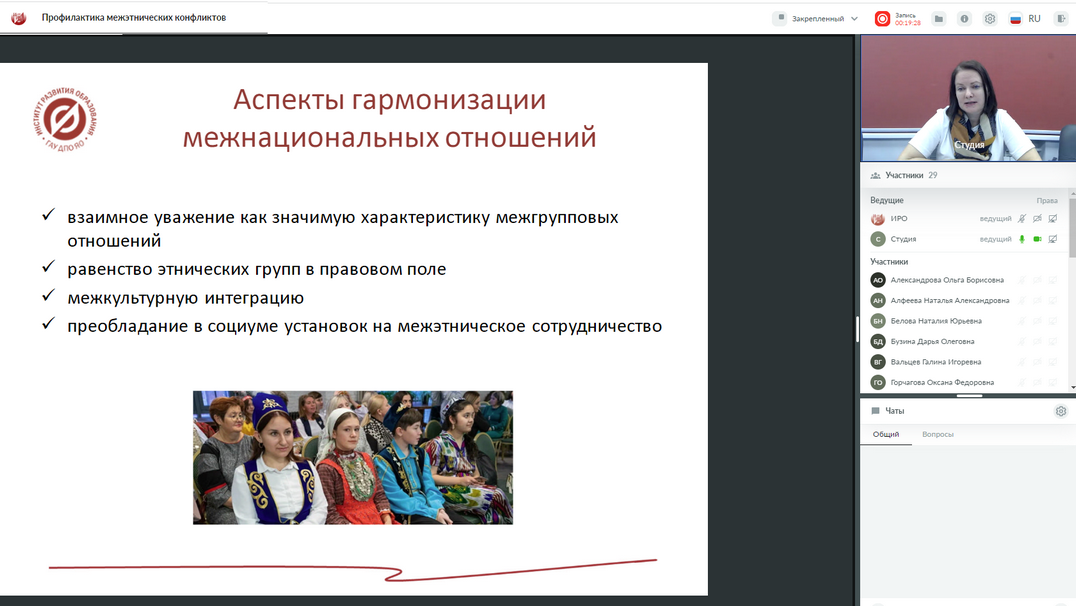Toggle ИРО's screen sharing permission

(1052, 218)
